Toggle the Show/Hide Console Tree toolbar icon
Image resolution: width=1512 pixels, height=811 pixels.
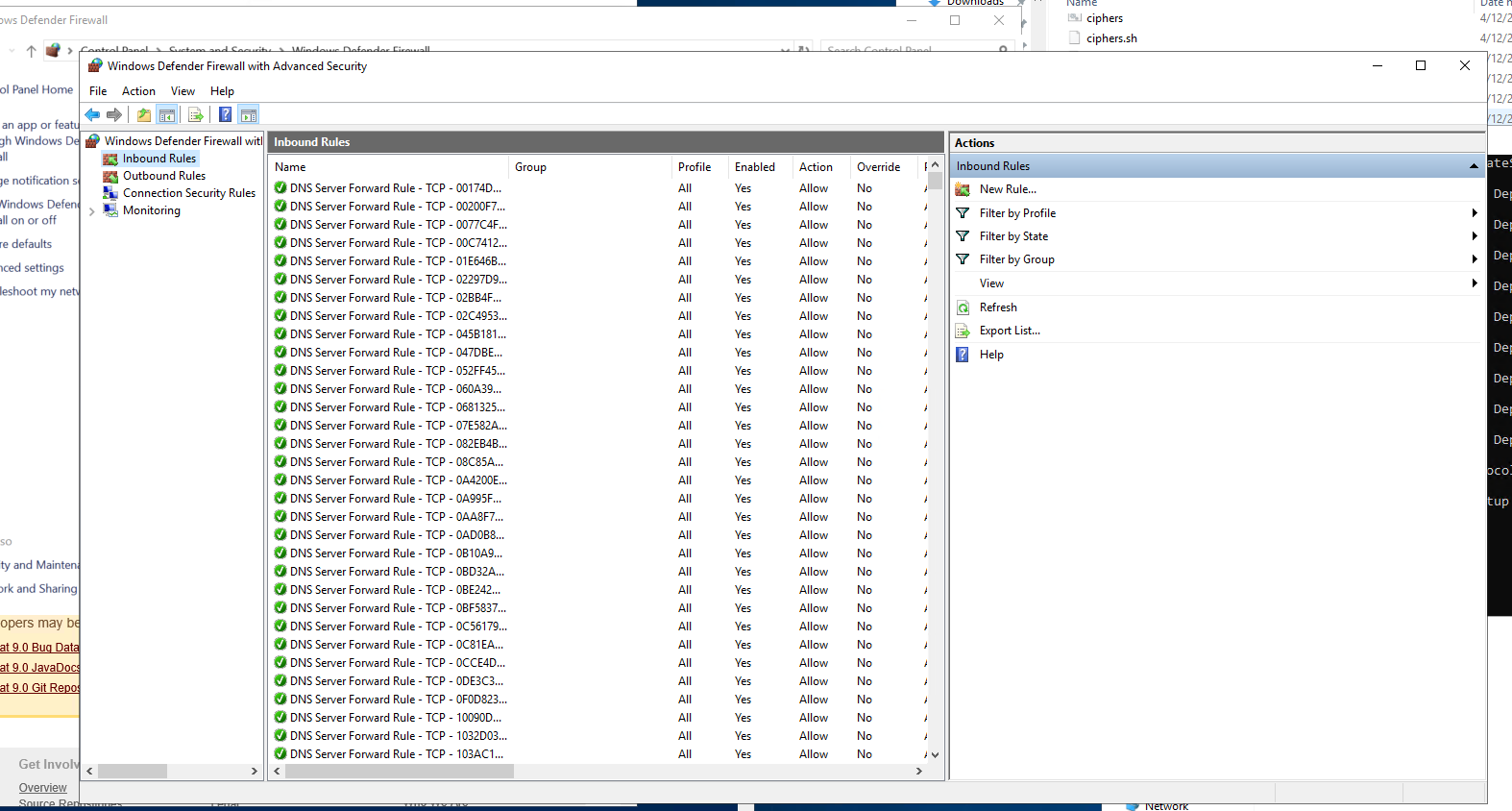[x=167, y=115]
